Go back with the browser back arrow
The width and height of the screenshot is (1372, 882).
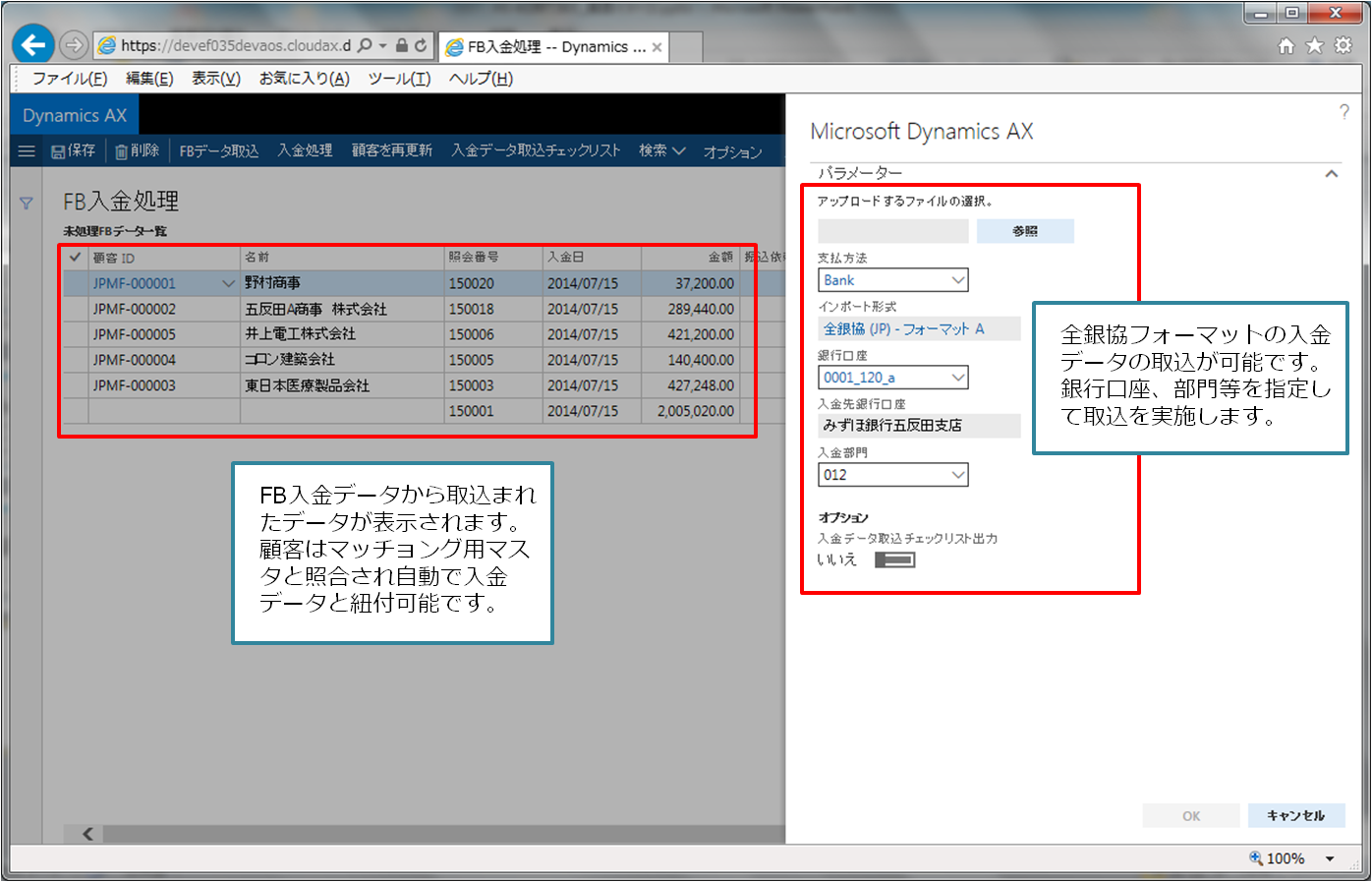tap(33, 44)
